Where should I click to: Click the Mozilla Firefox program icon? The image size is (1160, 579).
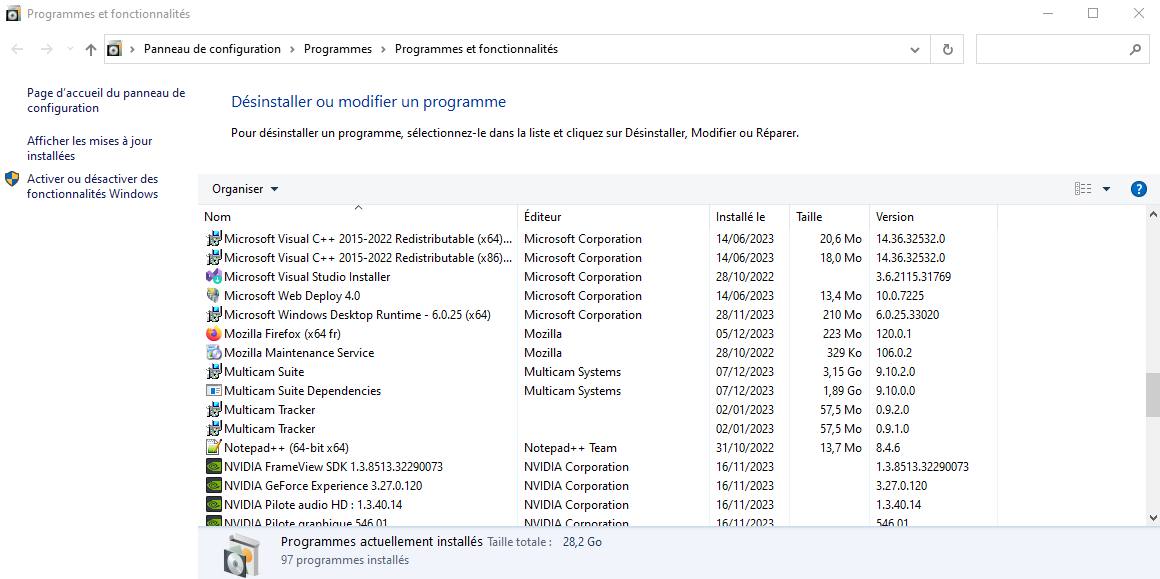[x=213, y=333]
